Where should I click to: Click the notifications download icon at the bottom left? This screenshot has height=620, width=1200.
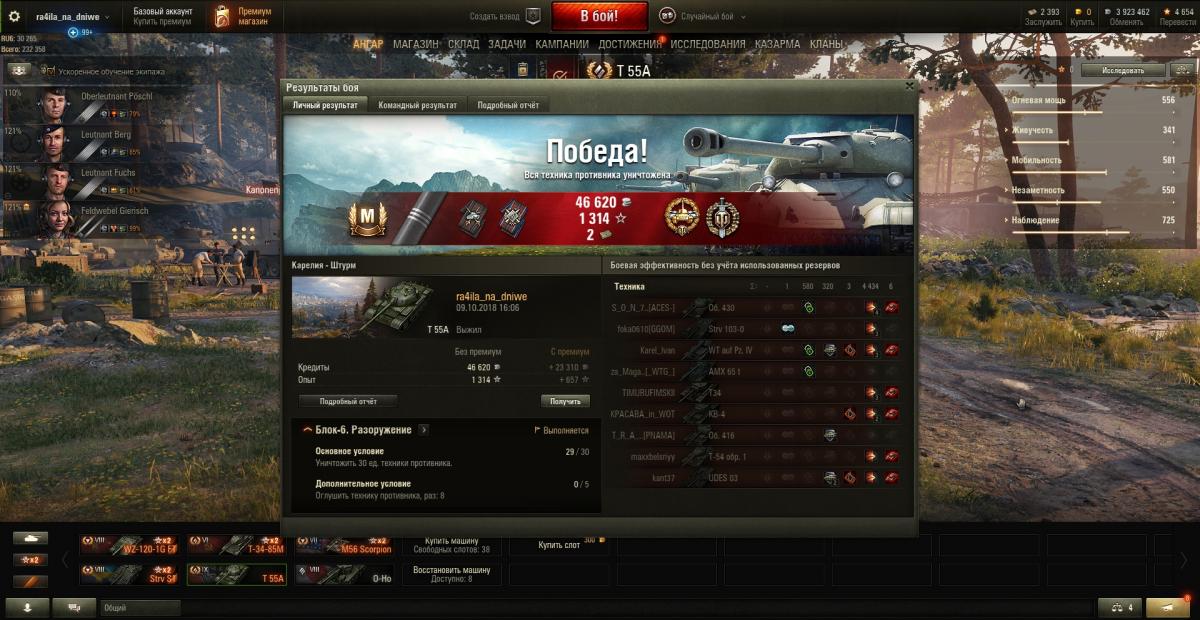click(27, 607)
